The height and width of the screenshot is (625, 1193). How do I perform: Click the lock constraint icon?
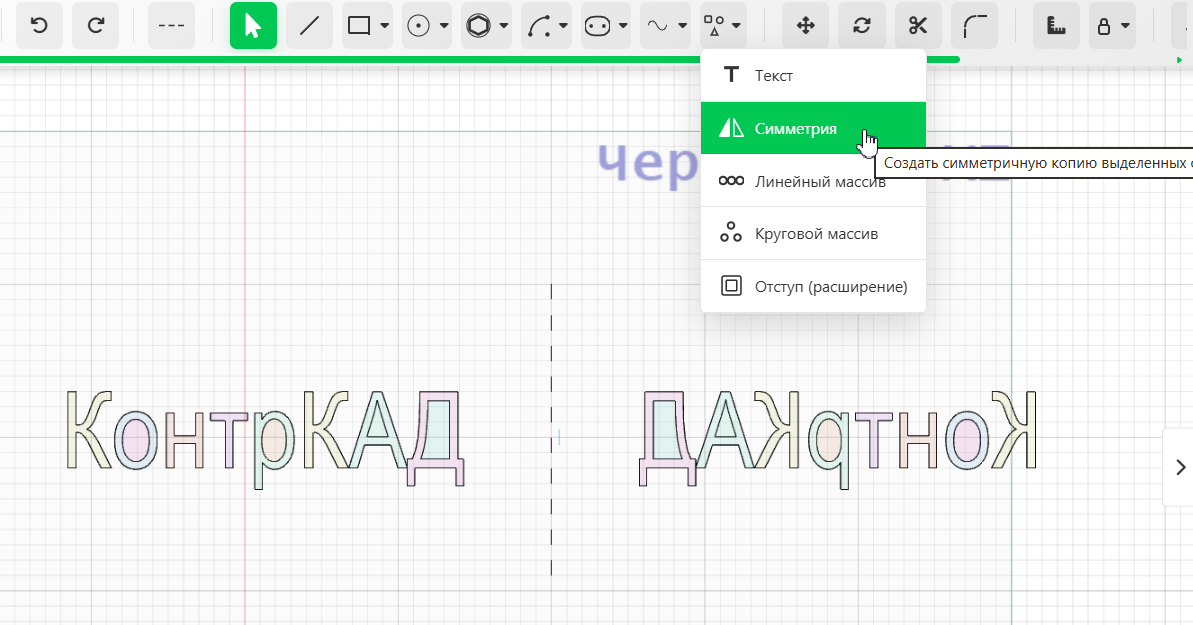[x=1104, y=27]
